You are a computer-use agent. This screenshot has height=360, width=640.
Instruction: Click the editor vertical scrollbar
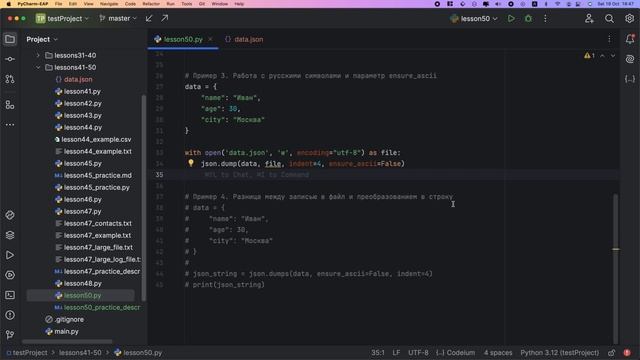tap(616, 269)
